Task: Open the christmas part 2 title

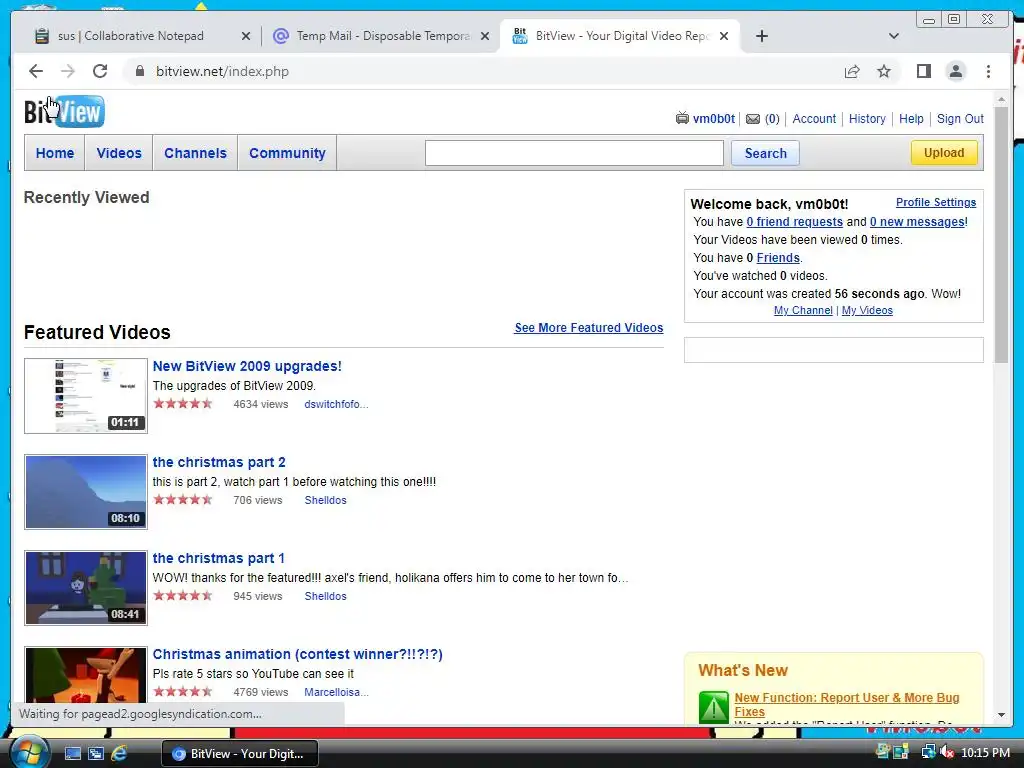Action: click(x=219, y=462)
